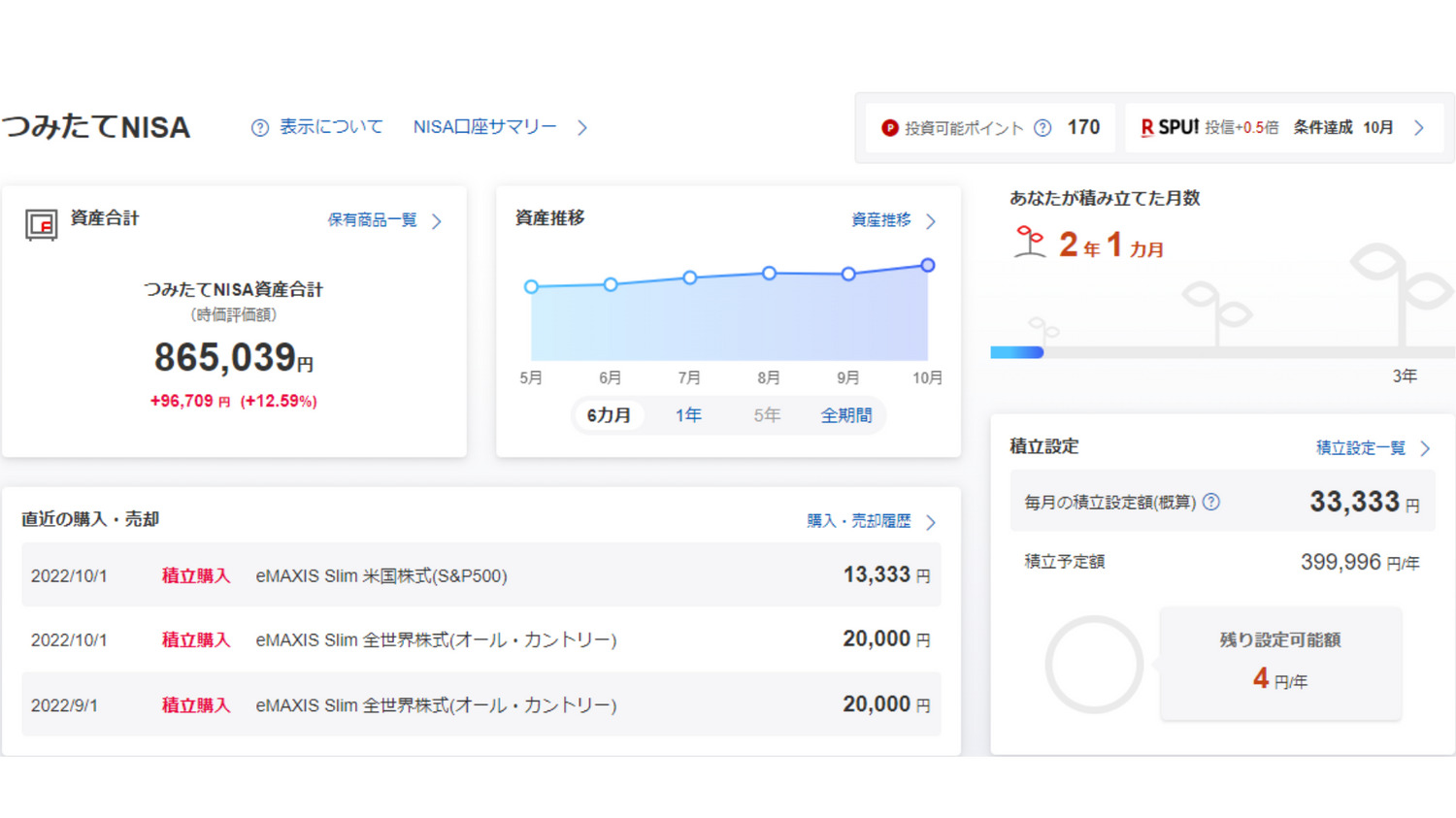Click the 5月 data point on chart
This screenshot has width=1456, height=818.
531,286
